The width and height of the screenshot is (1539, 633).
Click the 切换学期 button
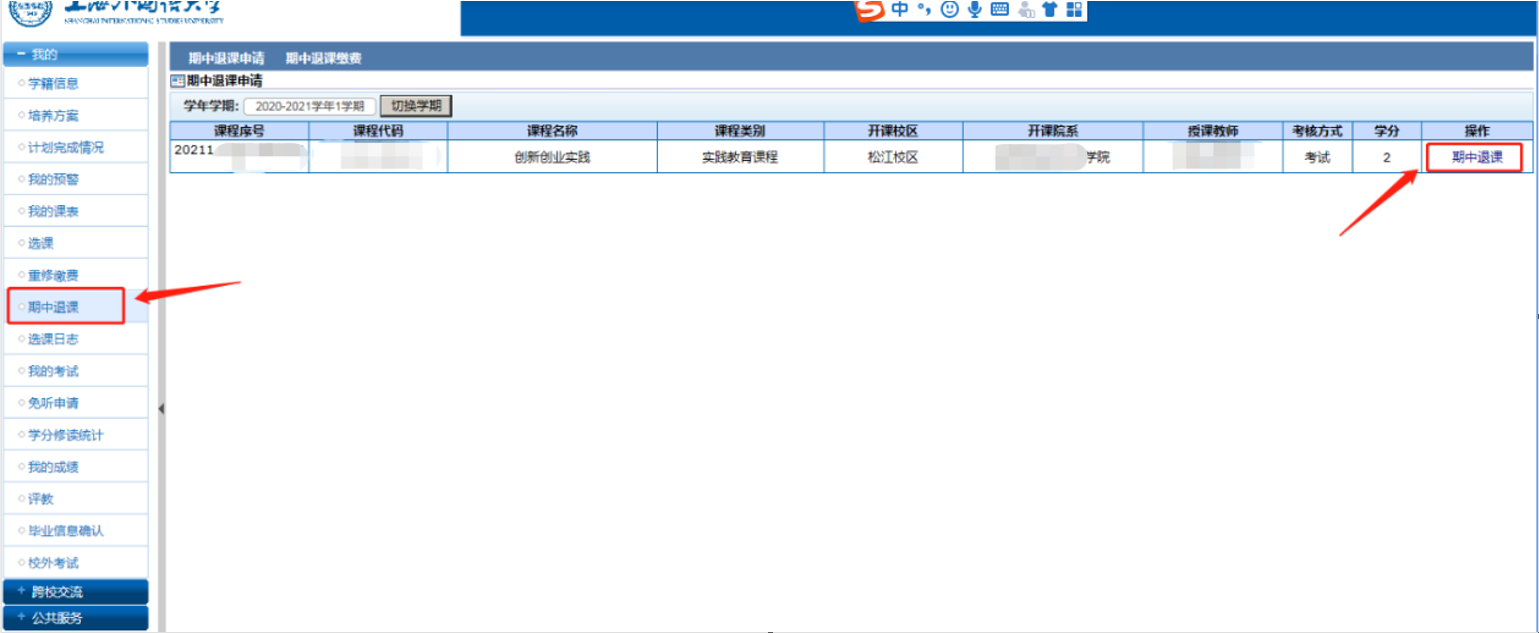pos(415,106)
